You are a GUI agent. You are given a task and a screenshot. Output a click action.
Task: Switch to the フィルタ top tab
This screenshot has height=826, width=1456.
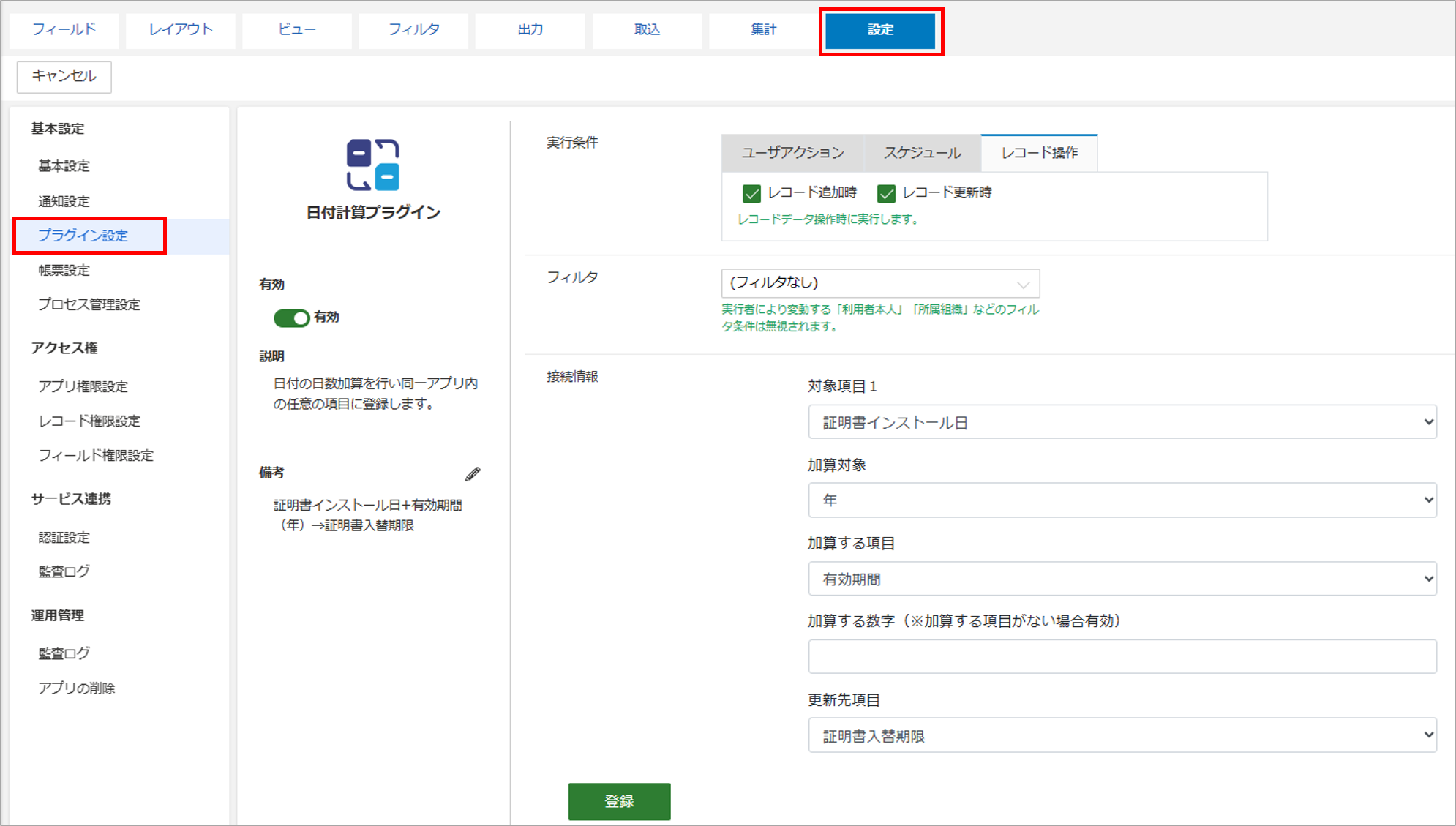point(413,30)
